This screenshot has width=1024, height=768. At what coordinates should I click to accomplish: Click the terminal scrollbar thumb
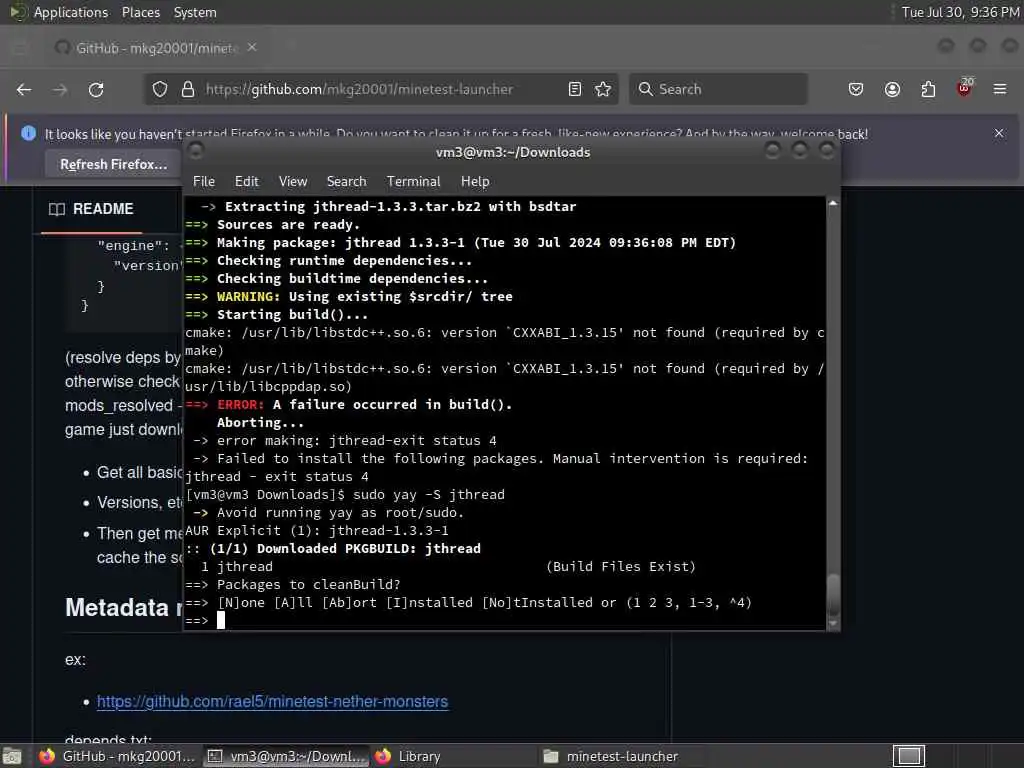pyautogui.click(x=833, y=595)
